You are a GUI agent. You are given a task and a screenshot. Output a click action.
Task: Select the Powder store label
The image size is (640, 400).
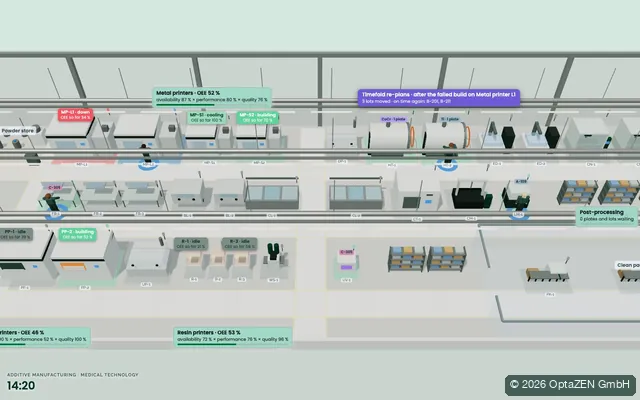(x=18, y=131)
